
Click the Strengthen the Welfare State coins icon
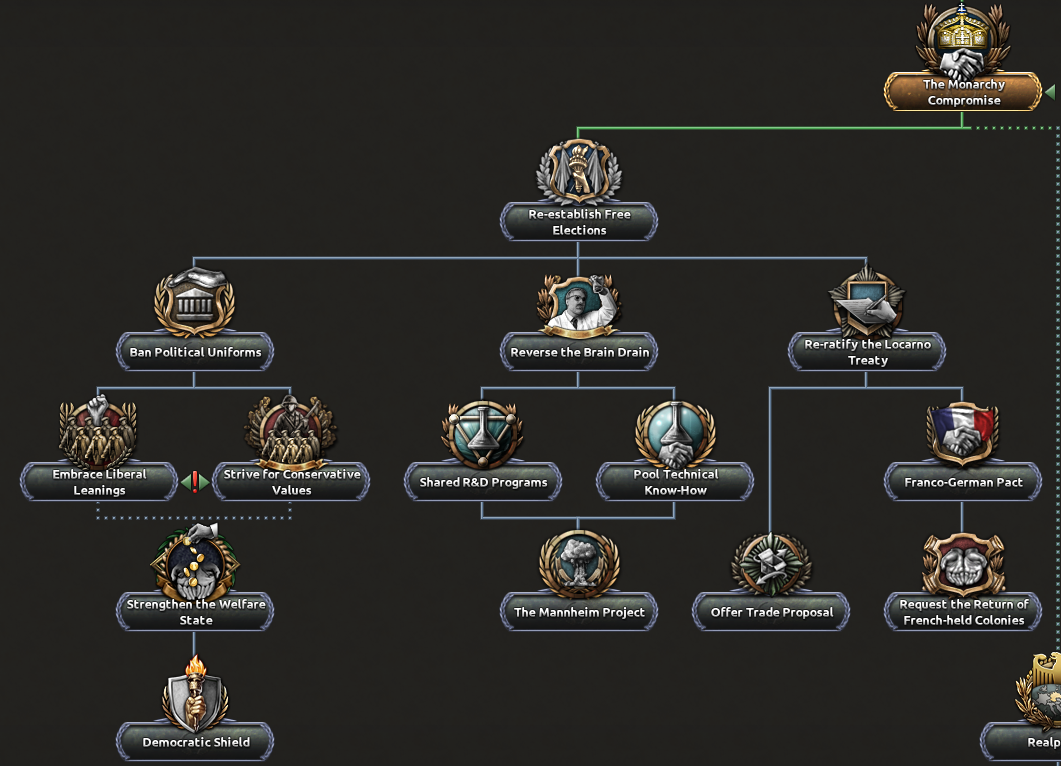coord(195,562)
